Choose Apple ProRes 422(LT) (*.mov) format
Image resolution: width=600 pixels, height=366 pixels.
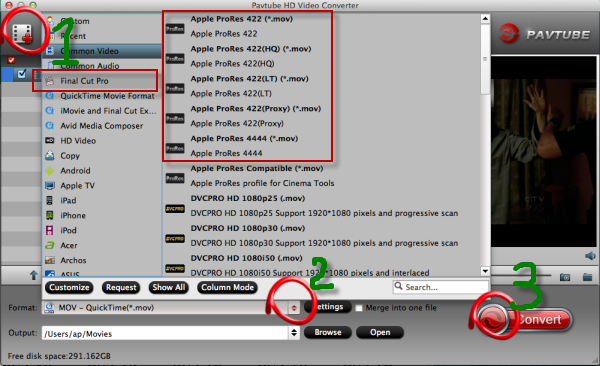click(249, 78)
